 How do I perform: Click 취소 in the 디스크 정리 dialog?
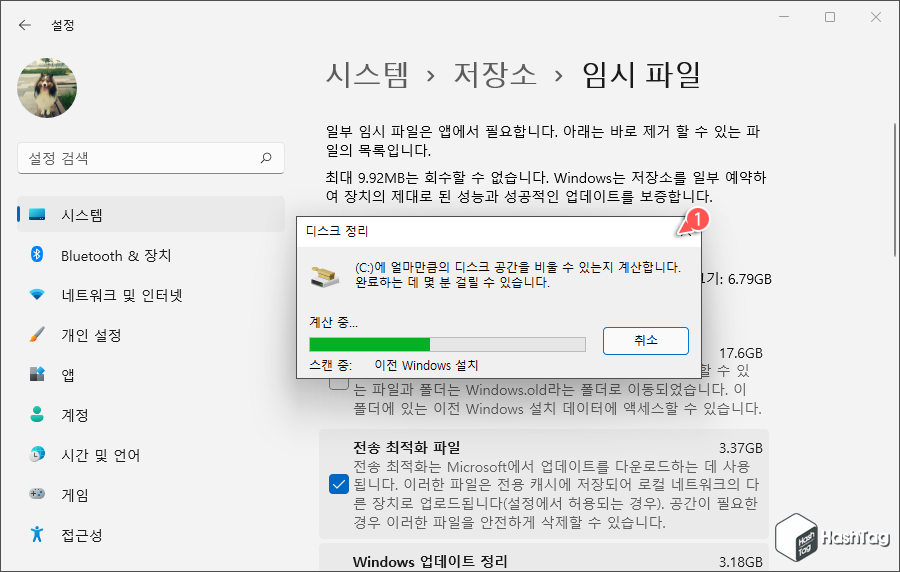pyautogui.click(x=646, y=341)
